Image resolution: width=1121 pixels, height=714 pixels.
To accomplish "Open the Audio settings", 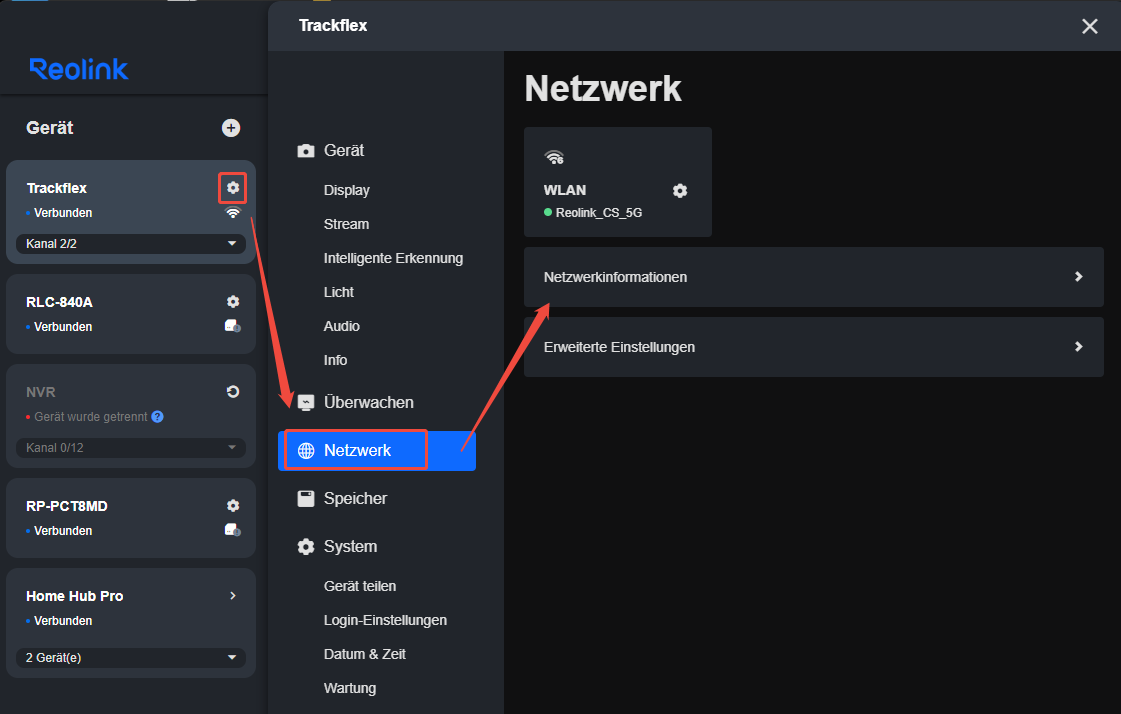I will point(342,326).
